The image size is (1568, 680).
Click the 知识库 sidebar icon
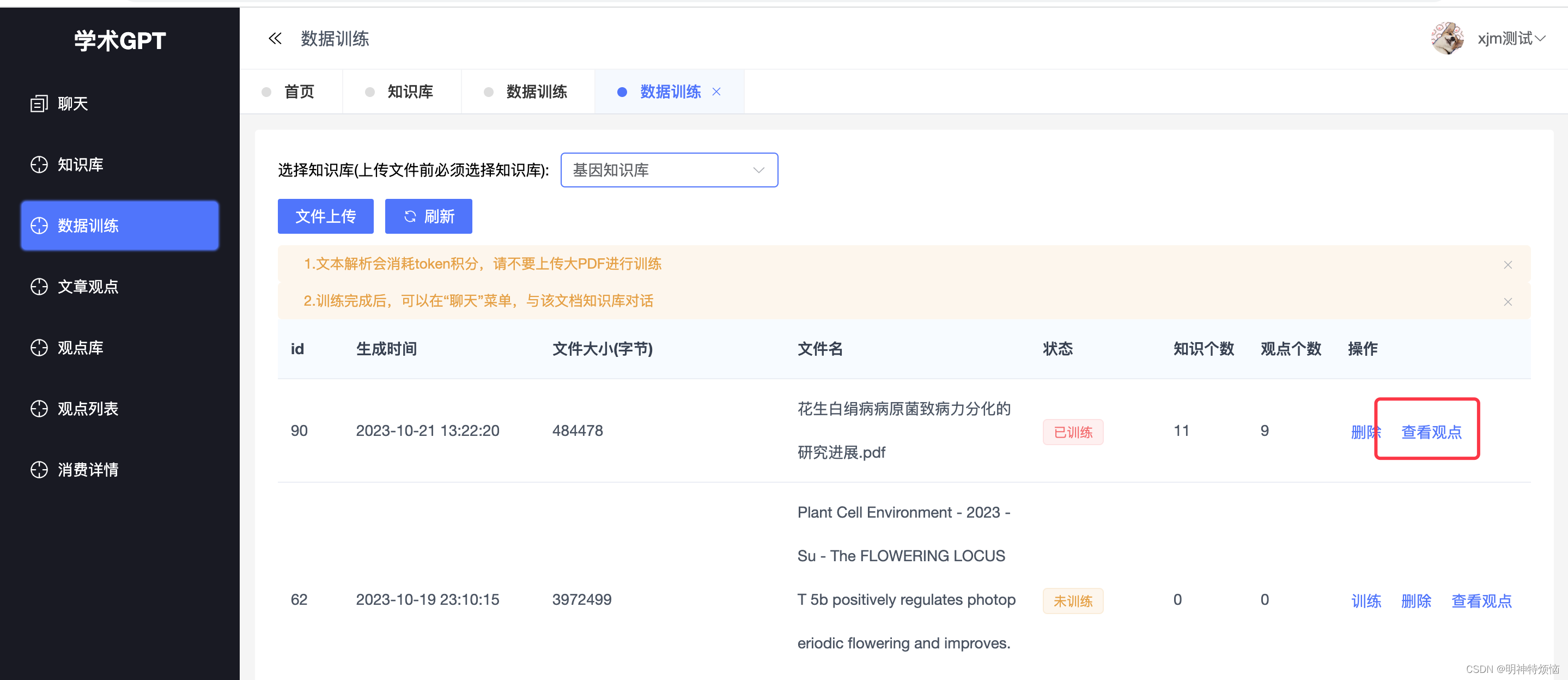39,165
